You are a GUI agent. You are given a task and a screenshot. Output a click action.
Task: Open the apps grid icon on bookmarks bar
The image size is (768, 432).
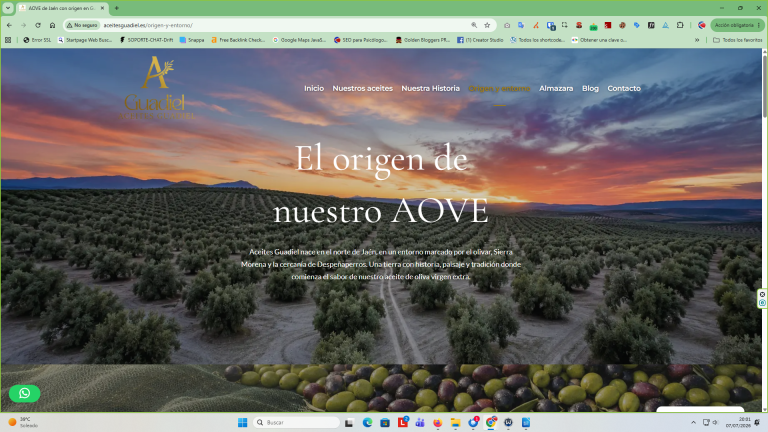[x=8, y=40]
